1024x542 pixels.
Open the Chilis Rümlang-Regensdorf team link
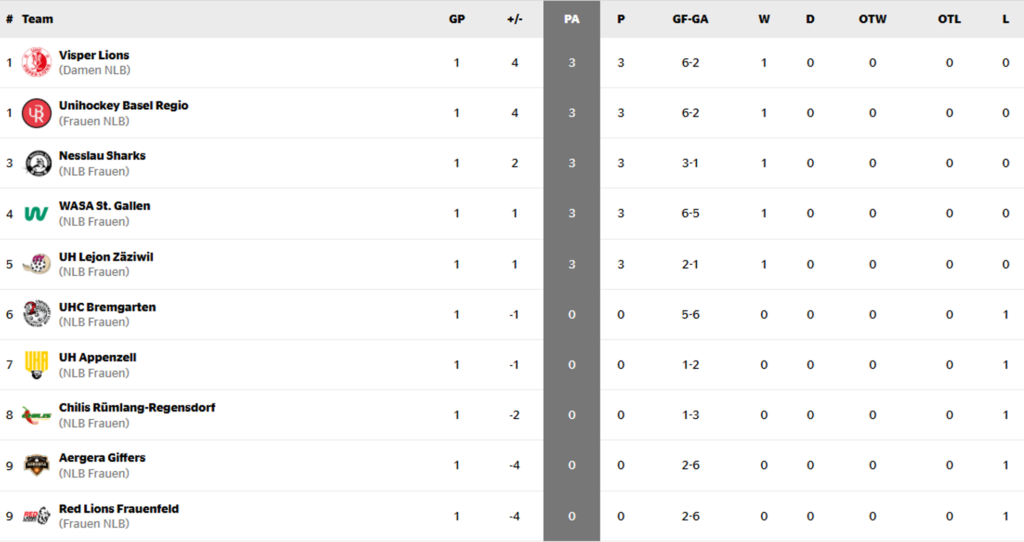pos(137,408)
